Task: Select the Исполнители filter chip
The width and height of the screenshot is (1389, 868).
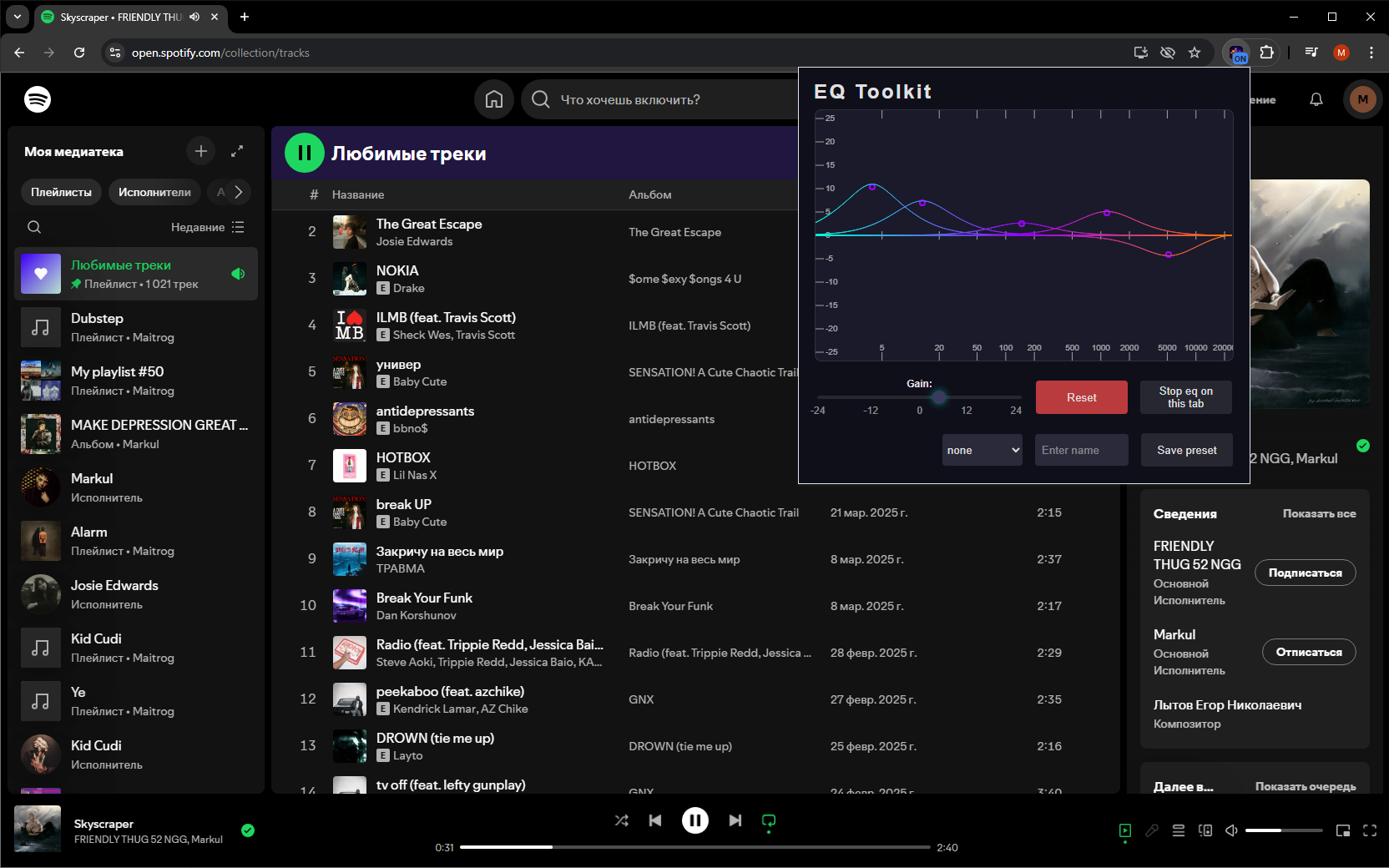Action: pos(154,192)
